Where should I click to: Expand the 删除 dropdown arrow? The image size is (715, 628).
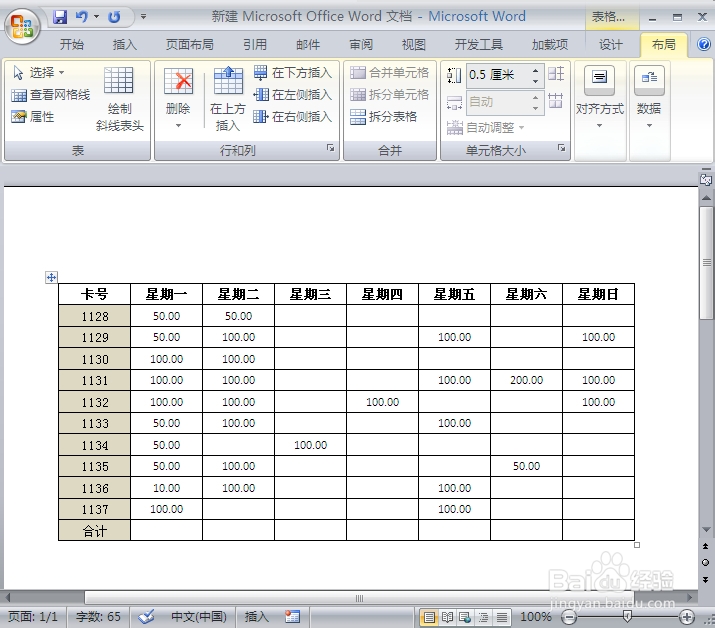178,125
